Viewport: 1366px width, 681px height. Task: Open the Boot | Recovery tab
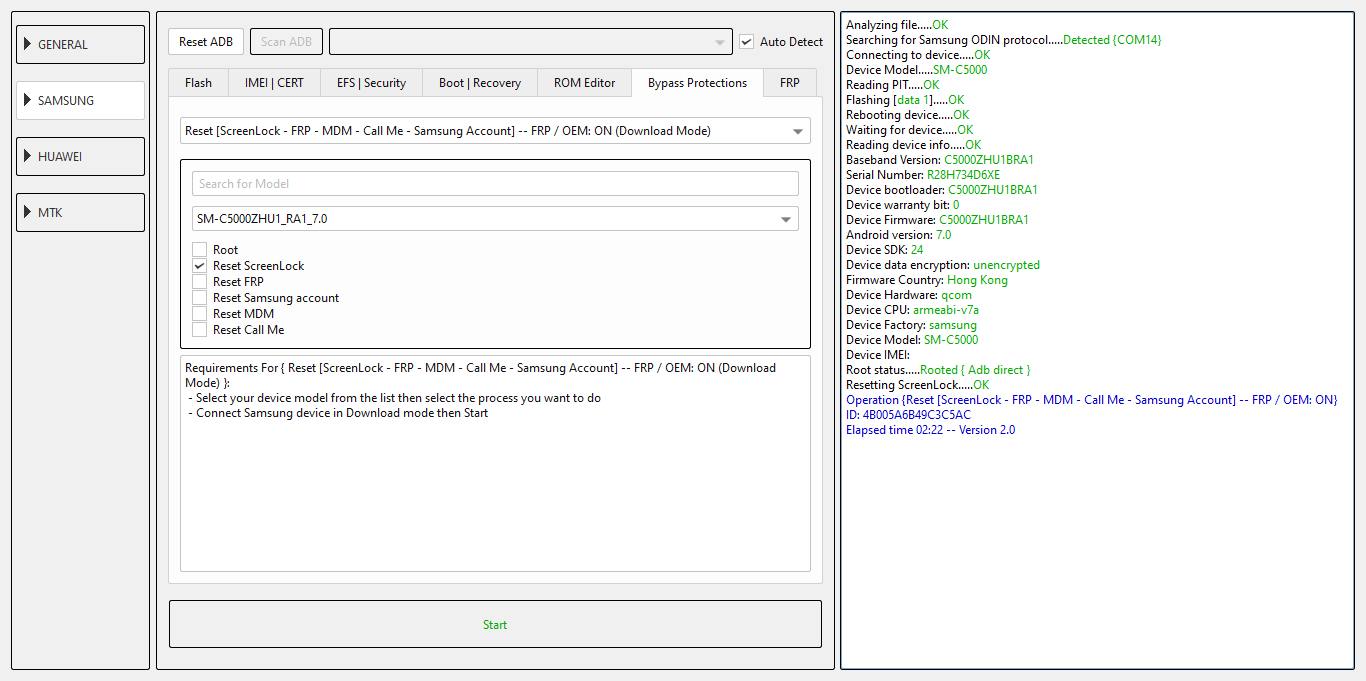[x=480, y=83]
